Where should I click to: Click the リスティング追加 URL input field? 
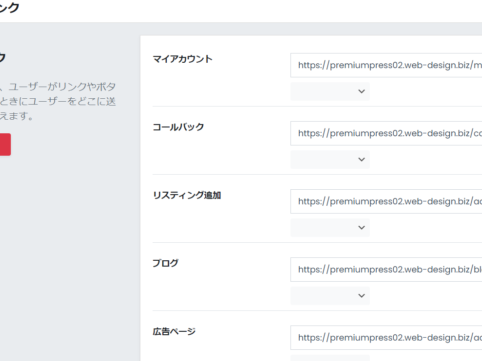click(386, 201)
